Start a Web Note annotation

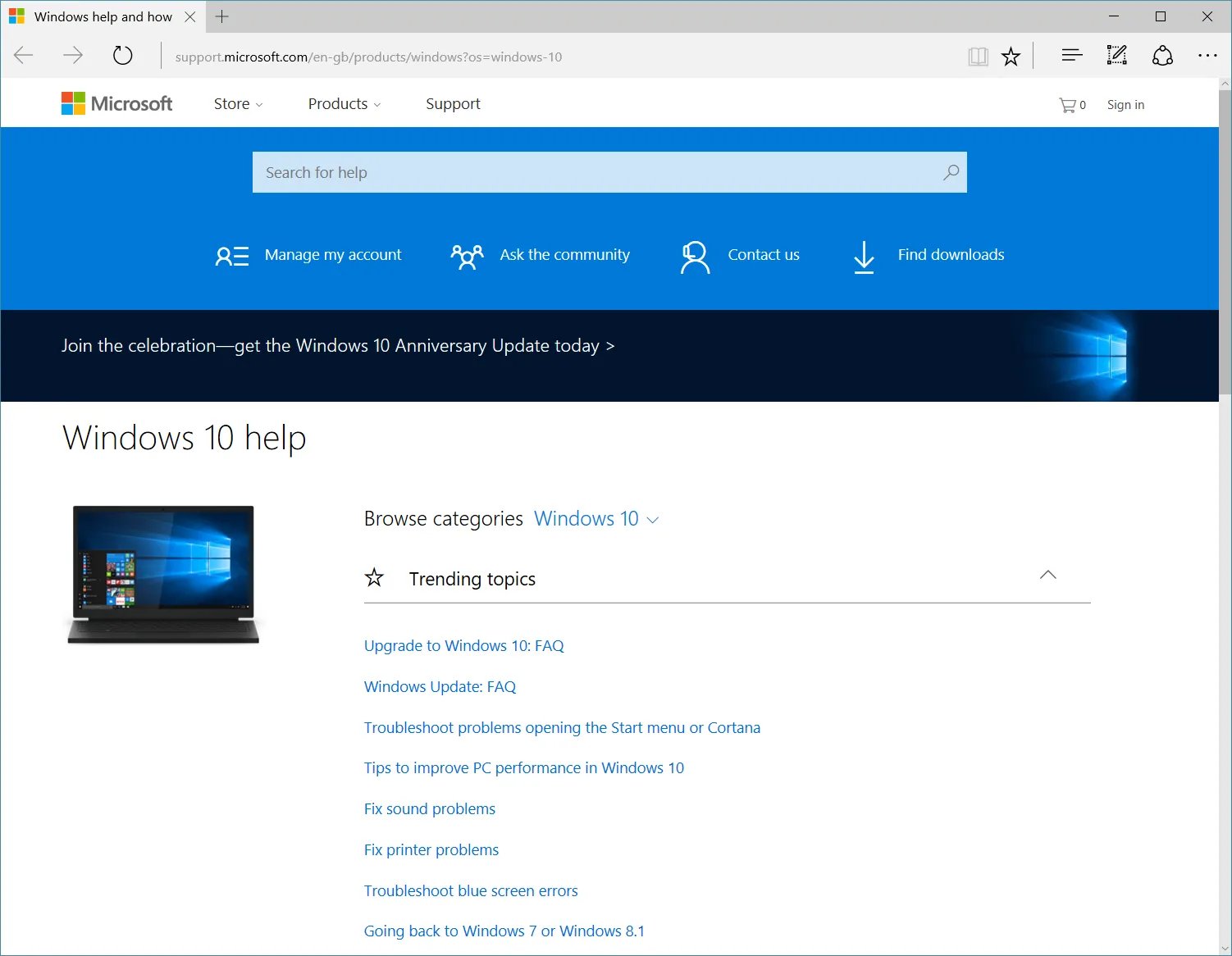click(x=1116, y=55)
